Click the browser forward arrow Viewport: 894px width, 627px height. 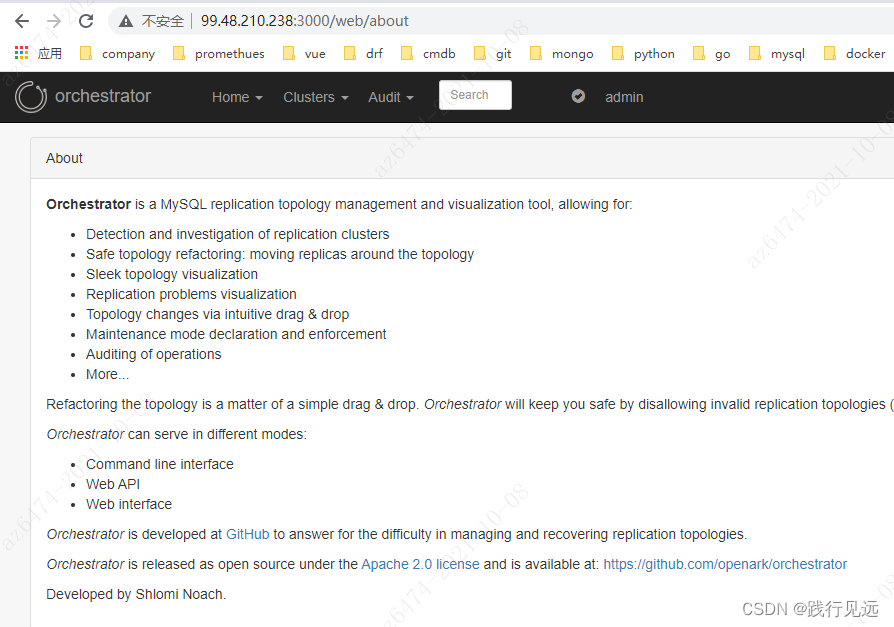(x=54, y=21)
